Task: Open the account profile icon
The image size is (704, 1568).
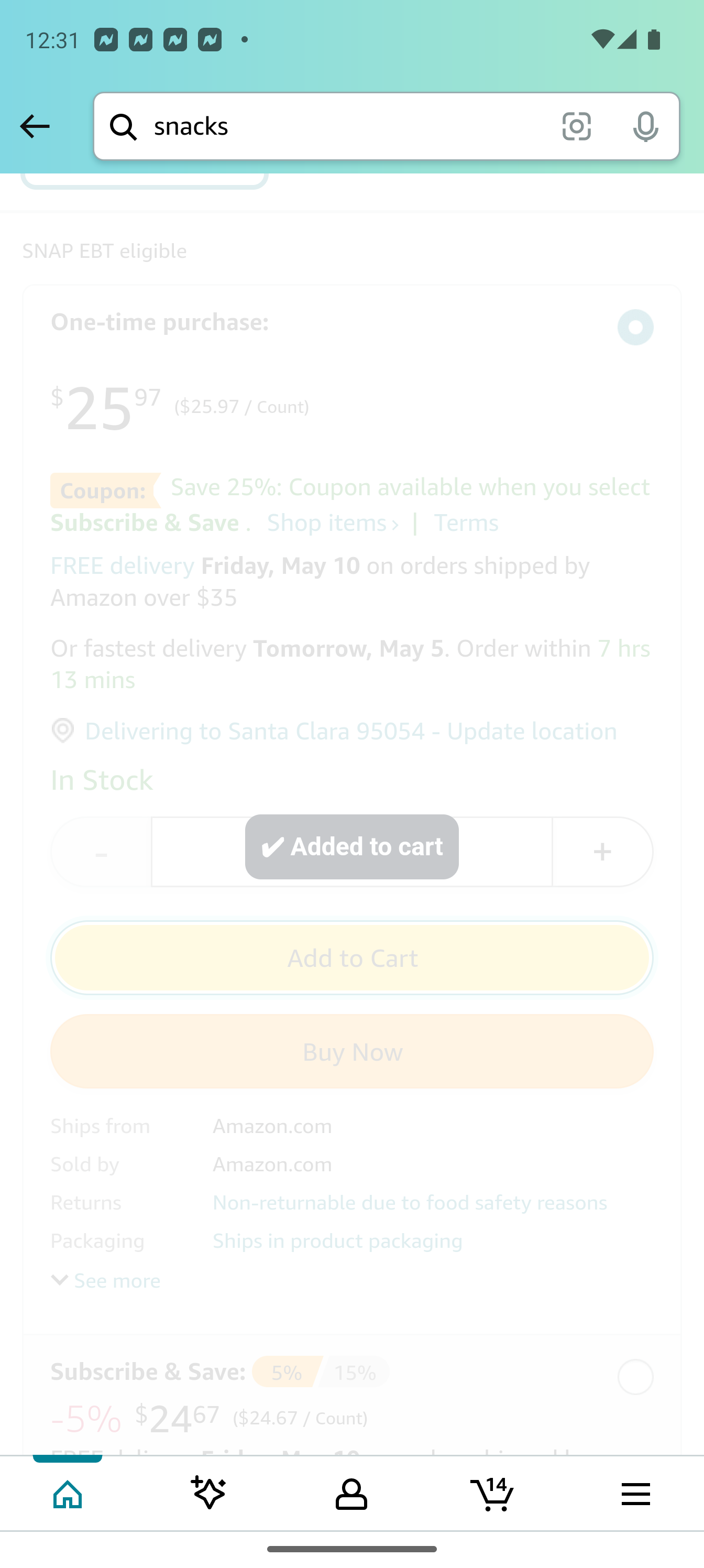Action: 351,1494
